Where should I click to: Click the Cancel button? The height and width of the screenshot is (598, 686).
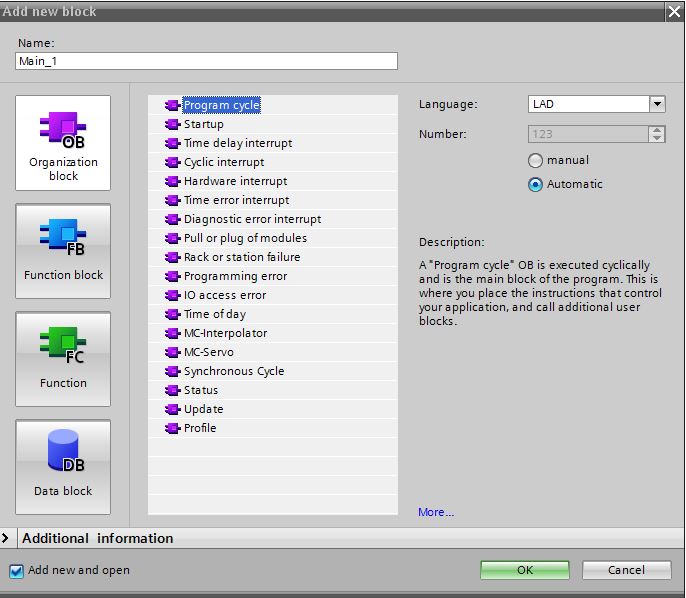pyautogui.click(x=626, y=570)
